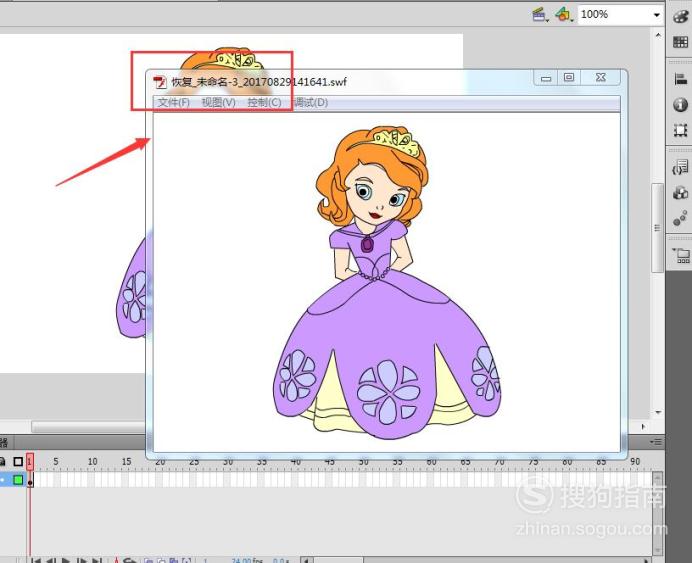Click the red playhead at frame 1

pos(30,462)
